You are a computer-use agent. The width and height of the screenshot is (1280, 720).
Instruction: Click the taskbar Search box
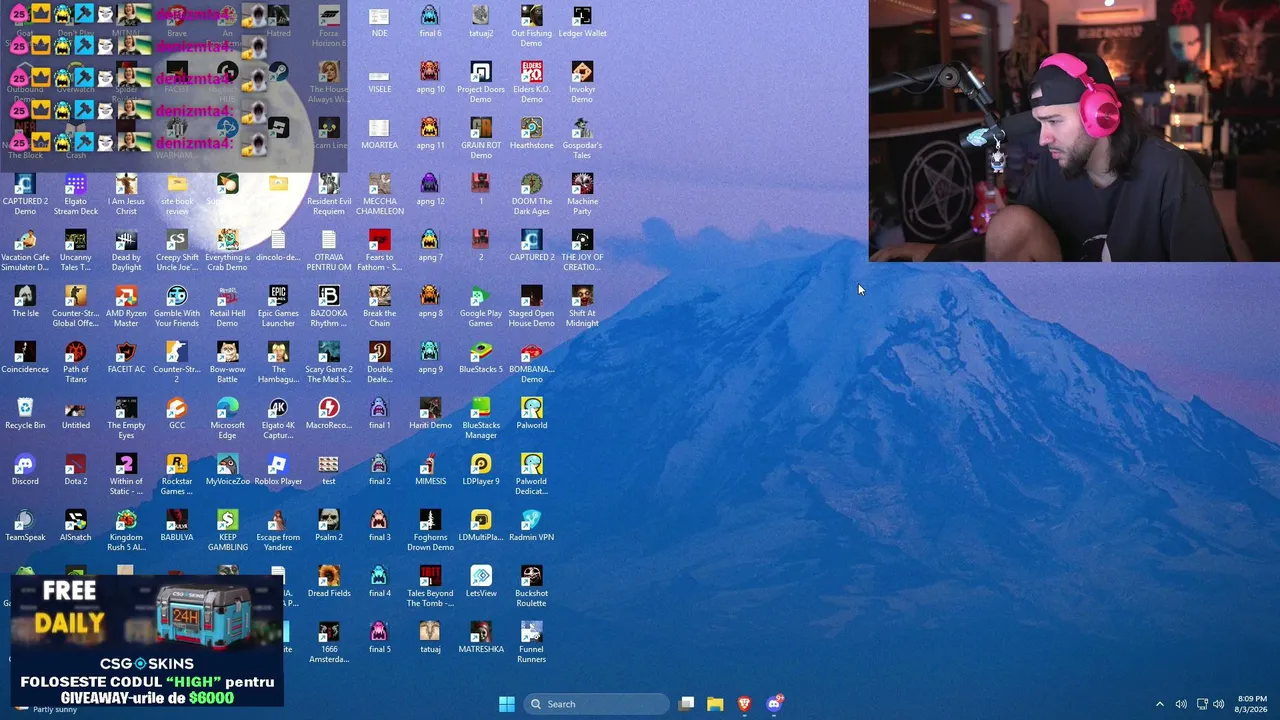pos(597,704)
